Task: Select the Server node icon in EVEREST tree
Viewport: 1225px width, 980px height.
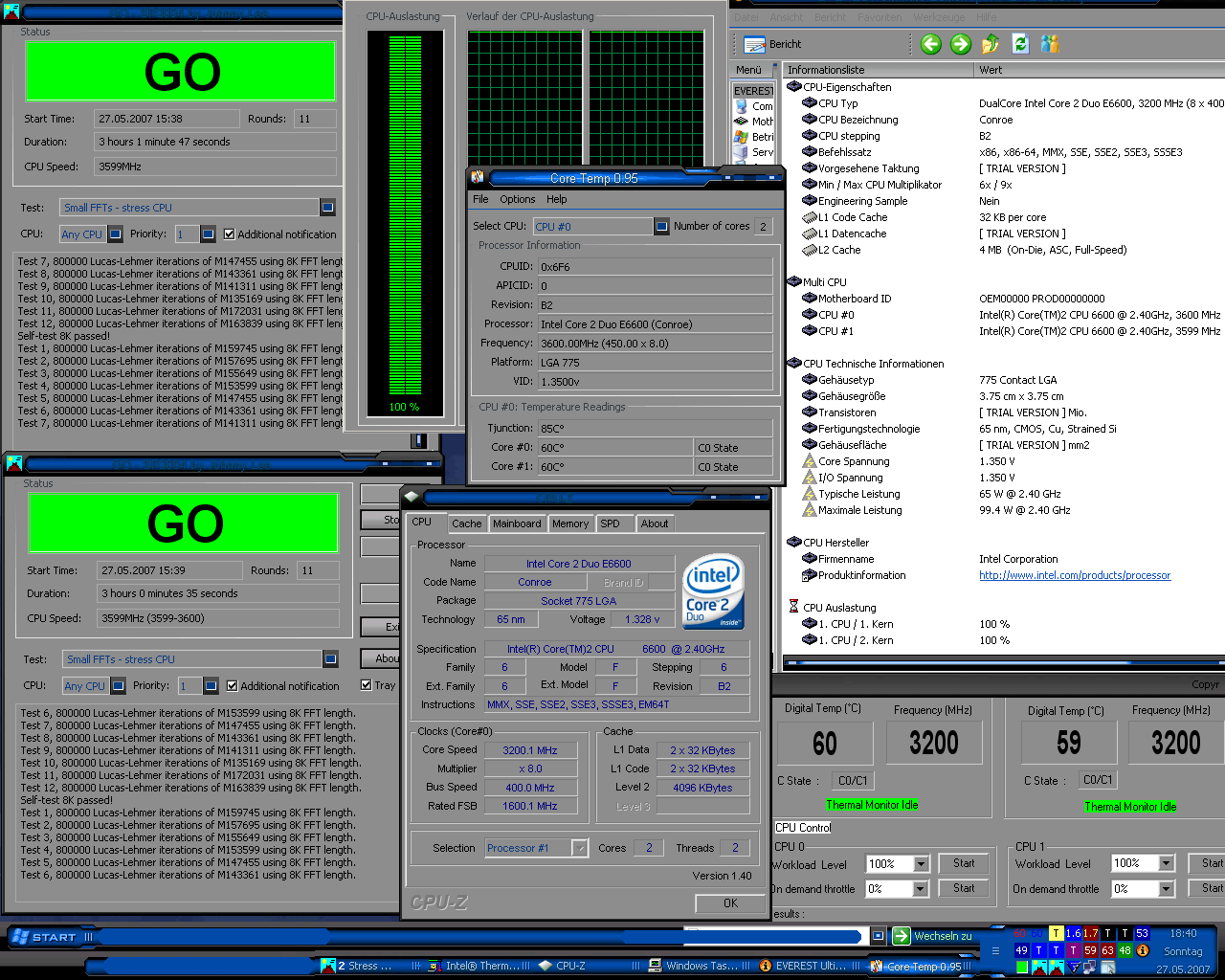Action: (x=741, y=152)
